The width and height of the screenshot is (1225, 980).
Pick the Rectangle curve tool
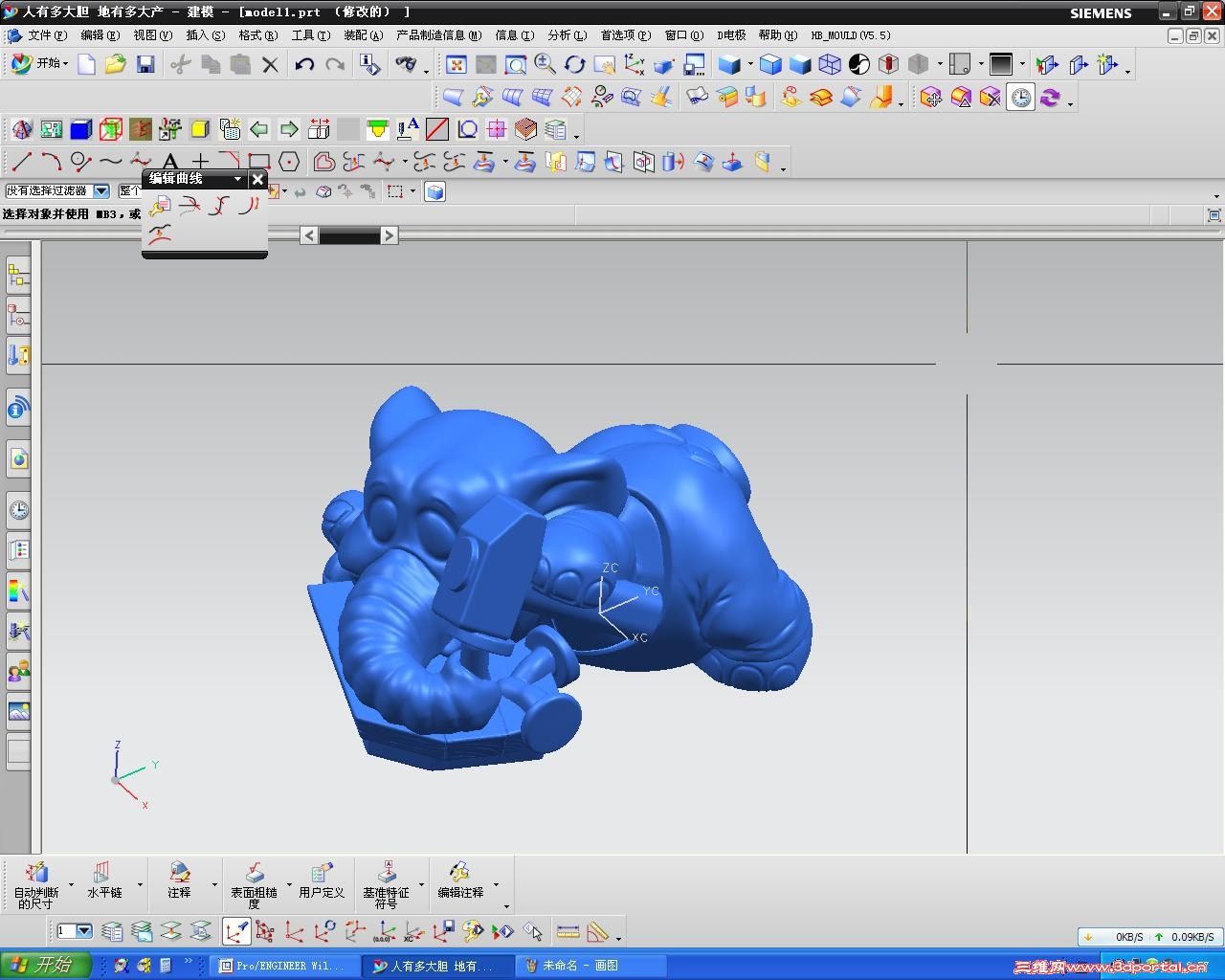click(259, 162)
